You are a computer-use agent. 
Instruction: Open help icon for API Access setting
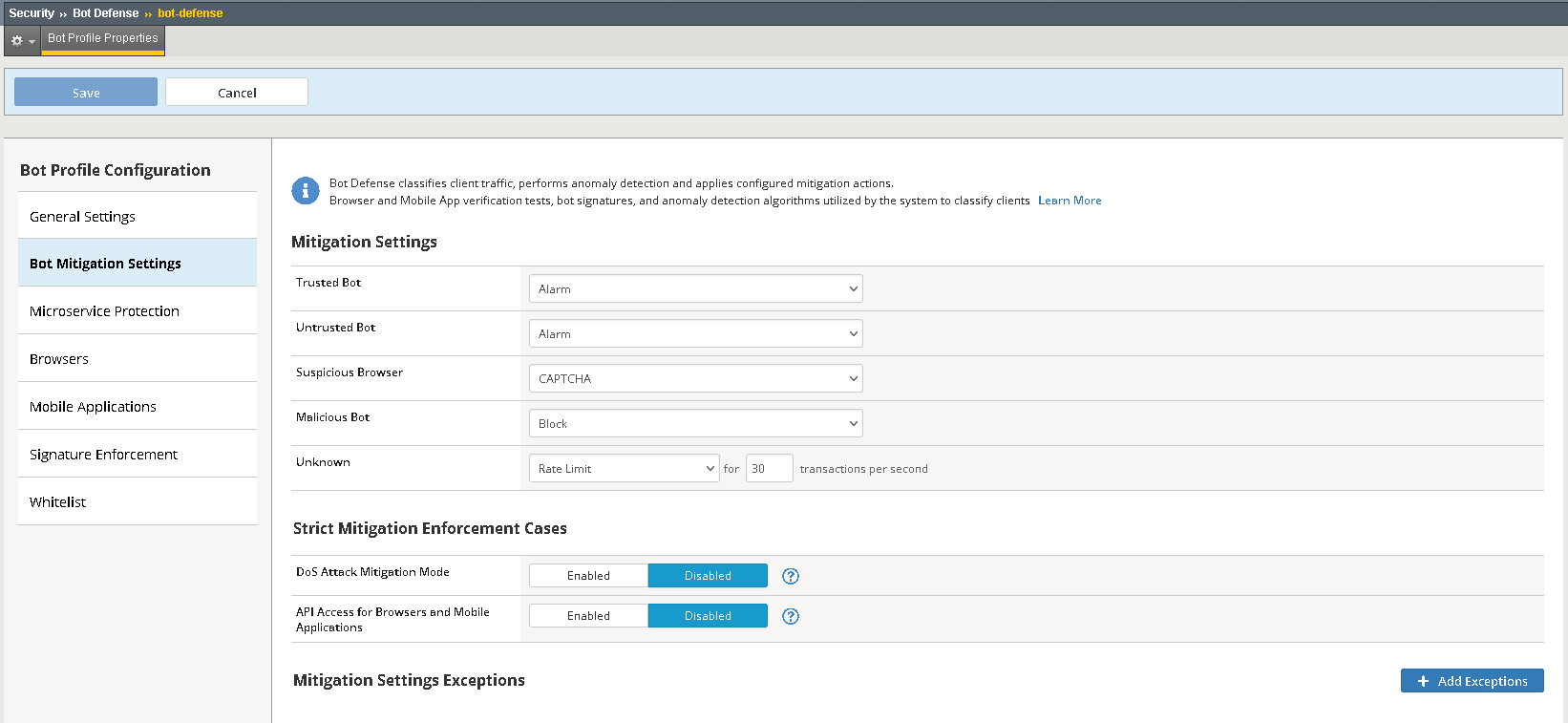pyautogui.click(x=790, y=616)
